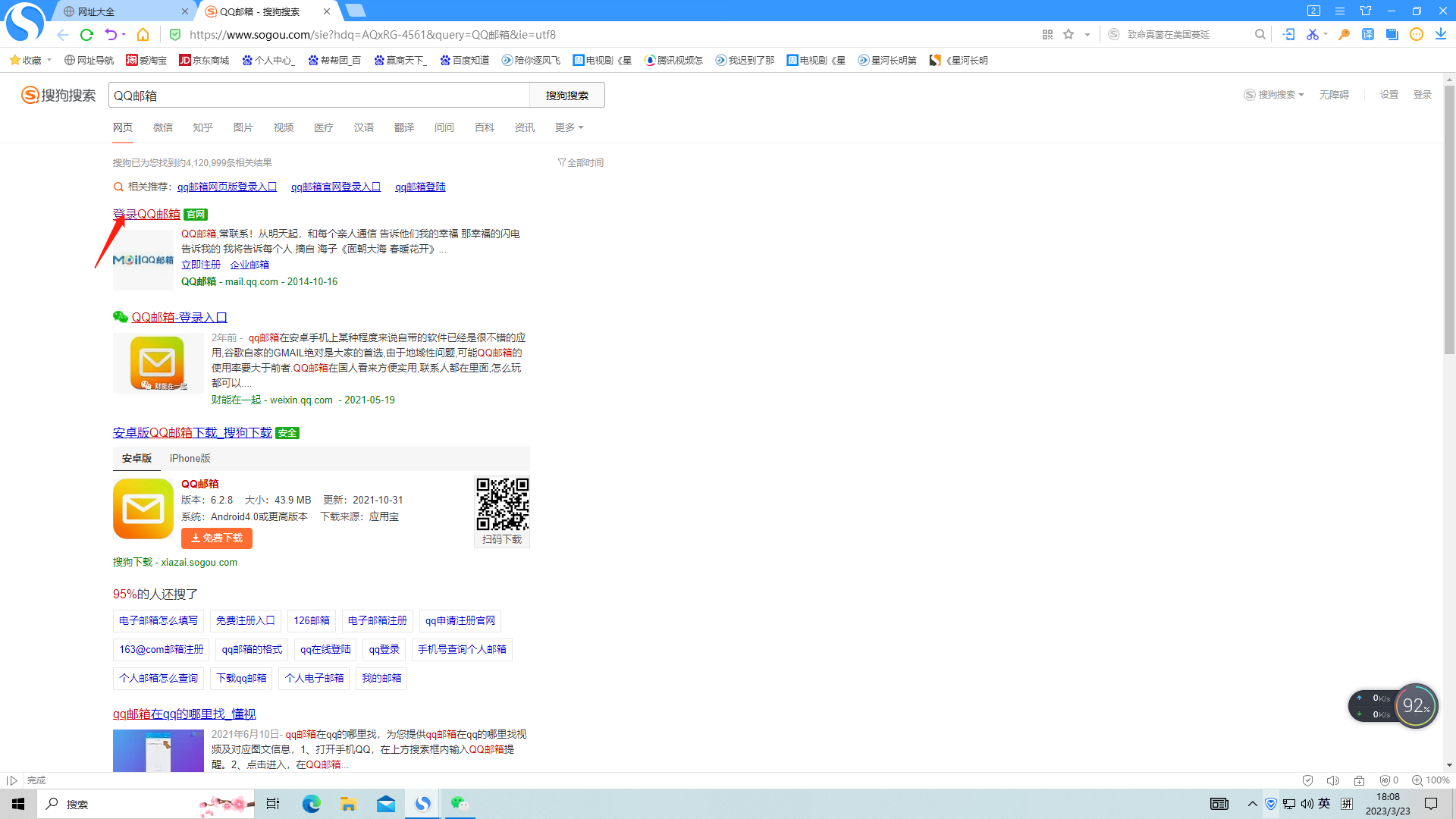This screenshot has width=1456, height=819.
Task: Open the QQ邮箱-登录入口 result link
Action: 180,317
